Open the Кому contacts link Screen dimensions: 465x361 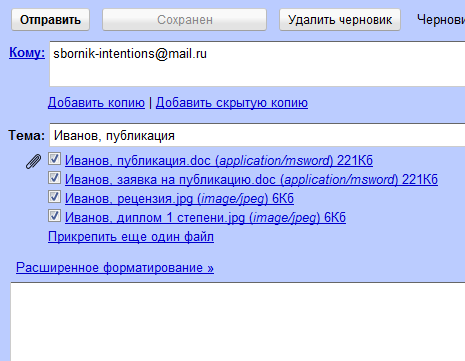pyautogui.click(x=27, y=53)
